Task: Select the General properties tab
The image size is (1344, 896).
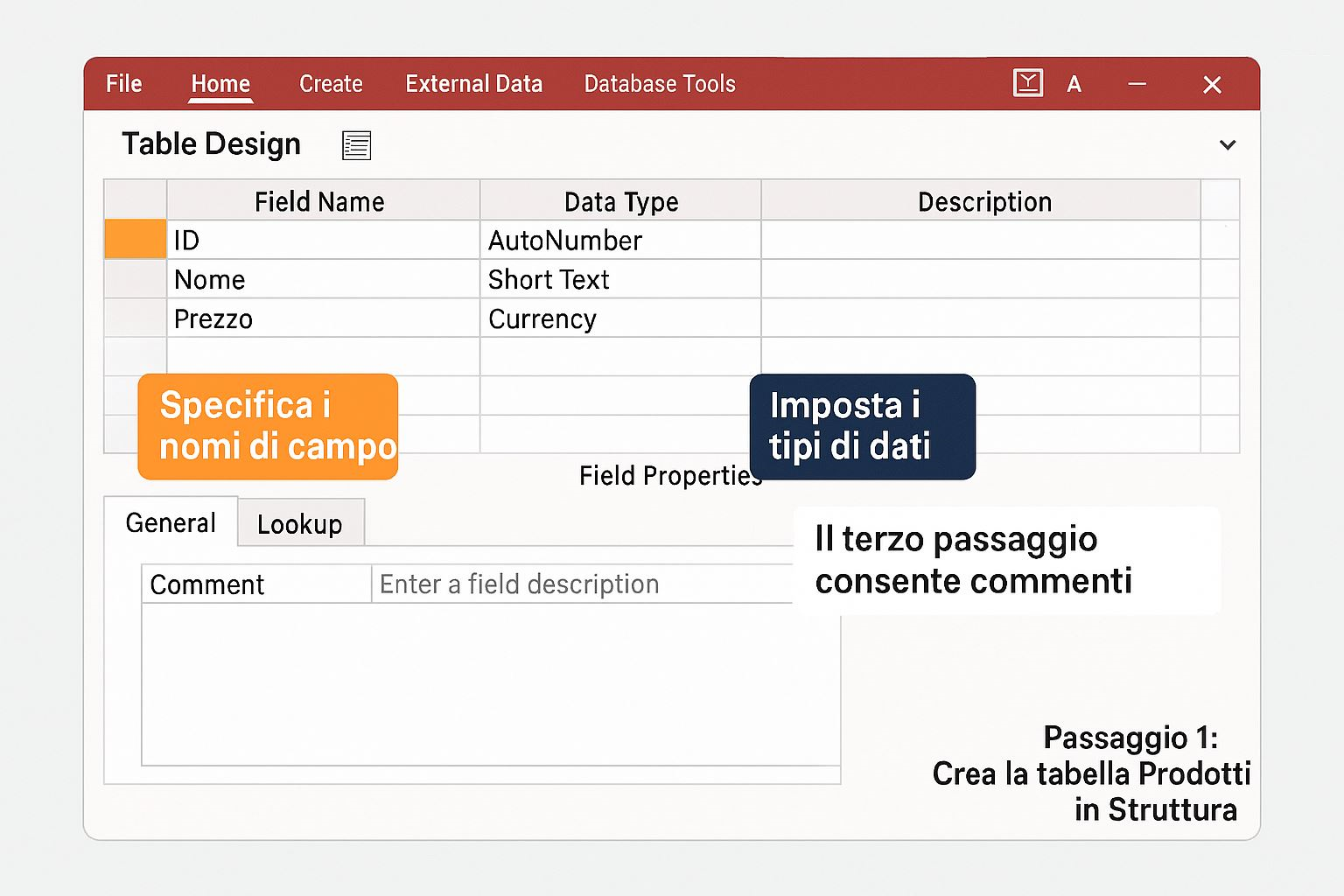Action: click(x=171, y=523)
